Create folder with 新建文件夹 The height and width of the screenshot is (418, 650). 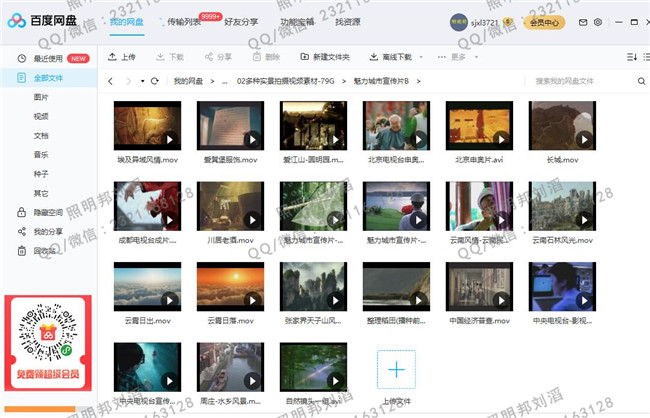pyautogui.click(x=325, y=57)
